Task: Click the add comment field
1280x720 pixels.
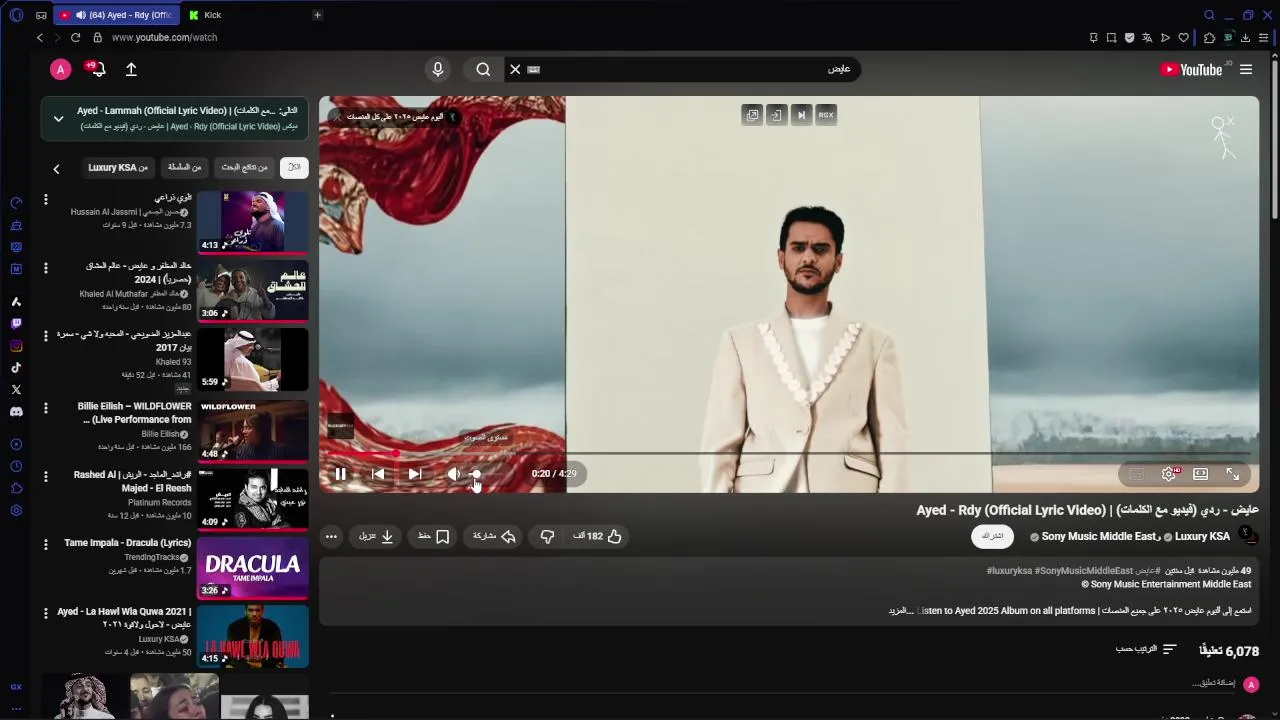Action: (1213, 684)
